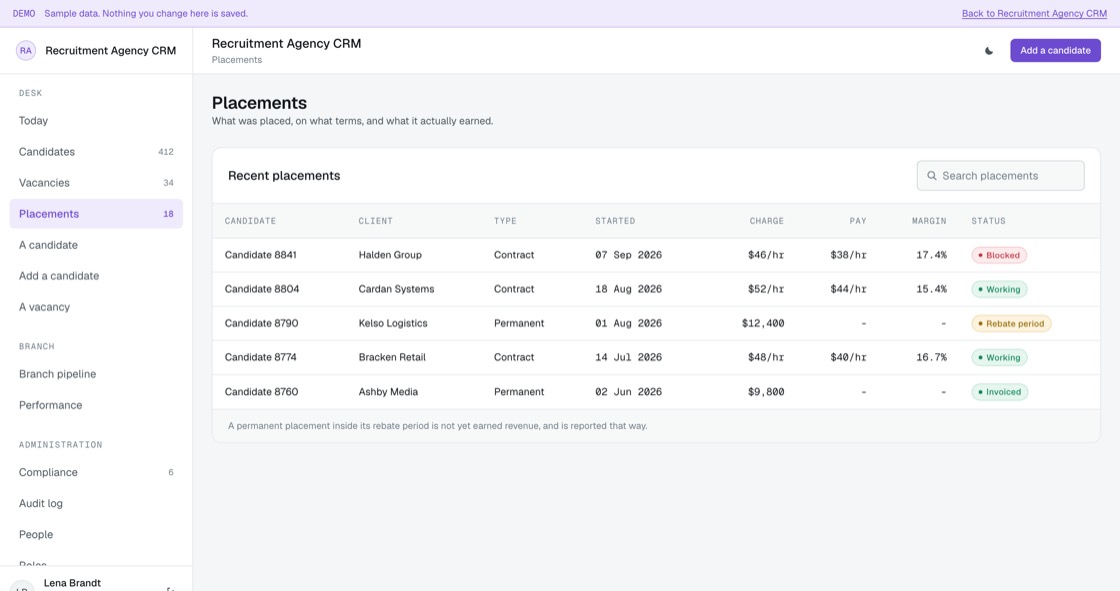Image resolution: width=1120 pixels, height=591 pixels.
Task: Click the Charge column header
Action: coord(766,221)
